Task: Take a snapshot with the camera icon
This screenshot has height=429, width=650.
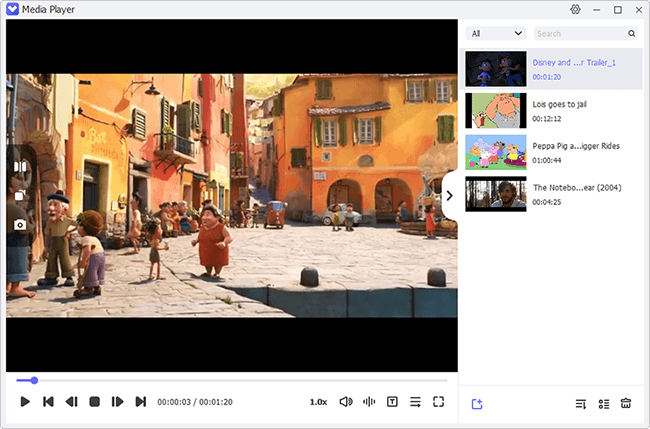Action: (x=20, y=225)
